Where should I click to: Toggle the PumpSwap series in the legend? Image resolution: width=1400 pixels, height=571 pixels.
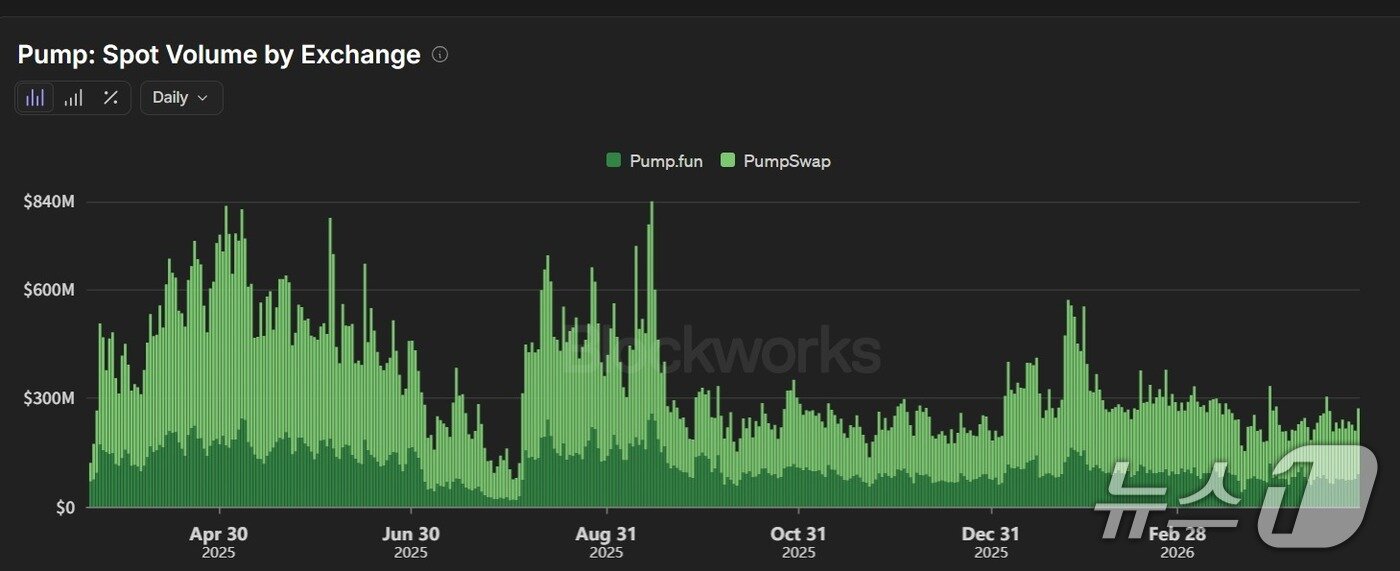click(x=786, y=161)
